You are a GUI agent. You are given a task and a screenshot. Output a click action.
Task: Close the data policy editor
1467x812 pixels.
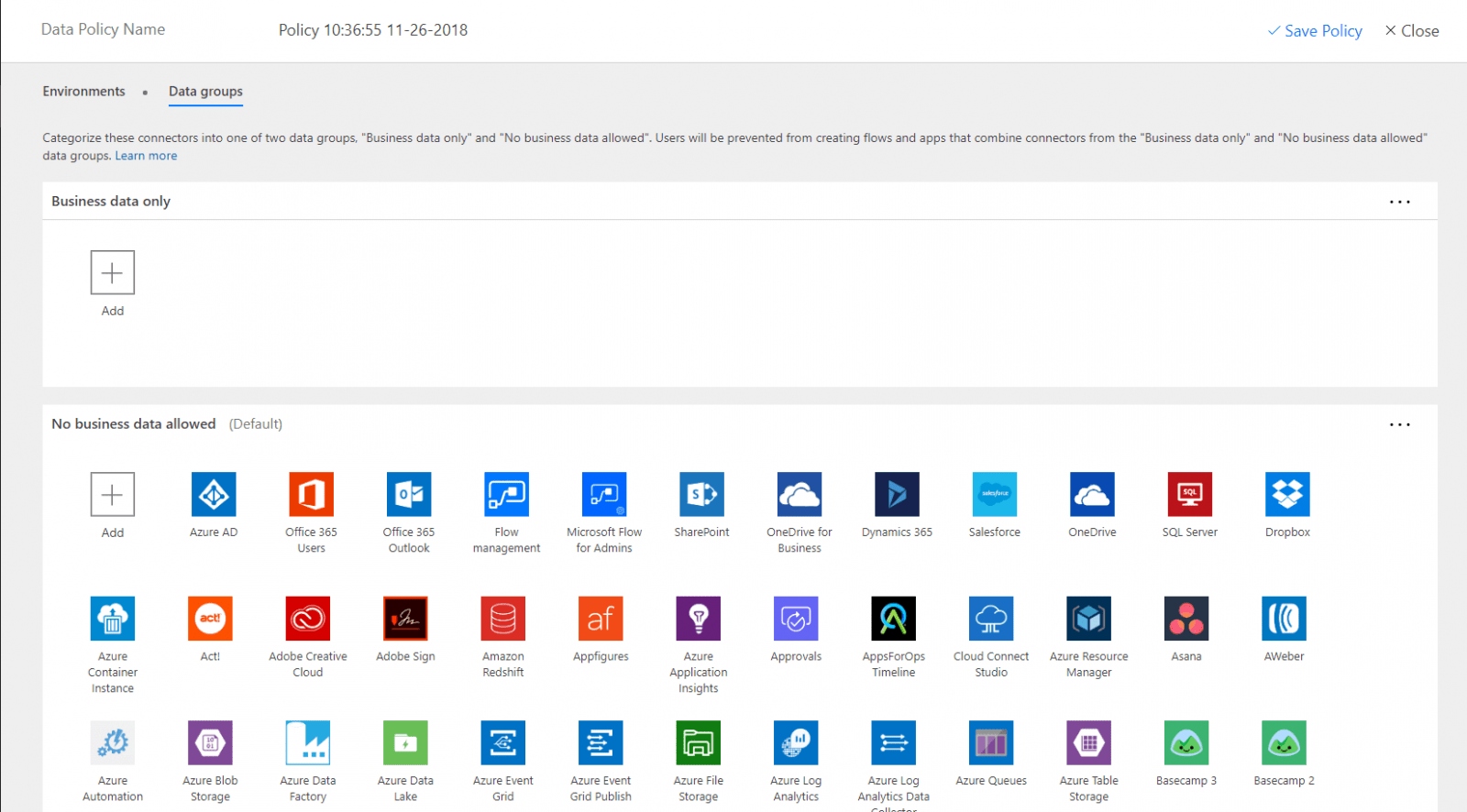[1412, 31]
